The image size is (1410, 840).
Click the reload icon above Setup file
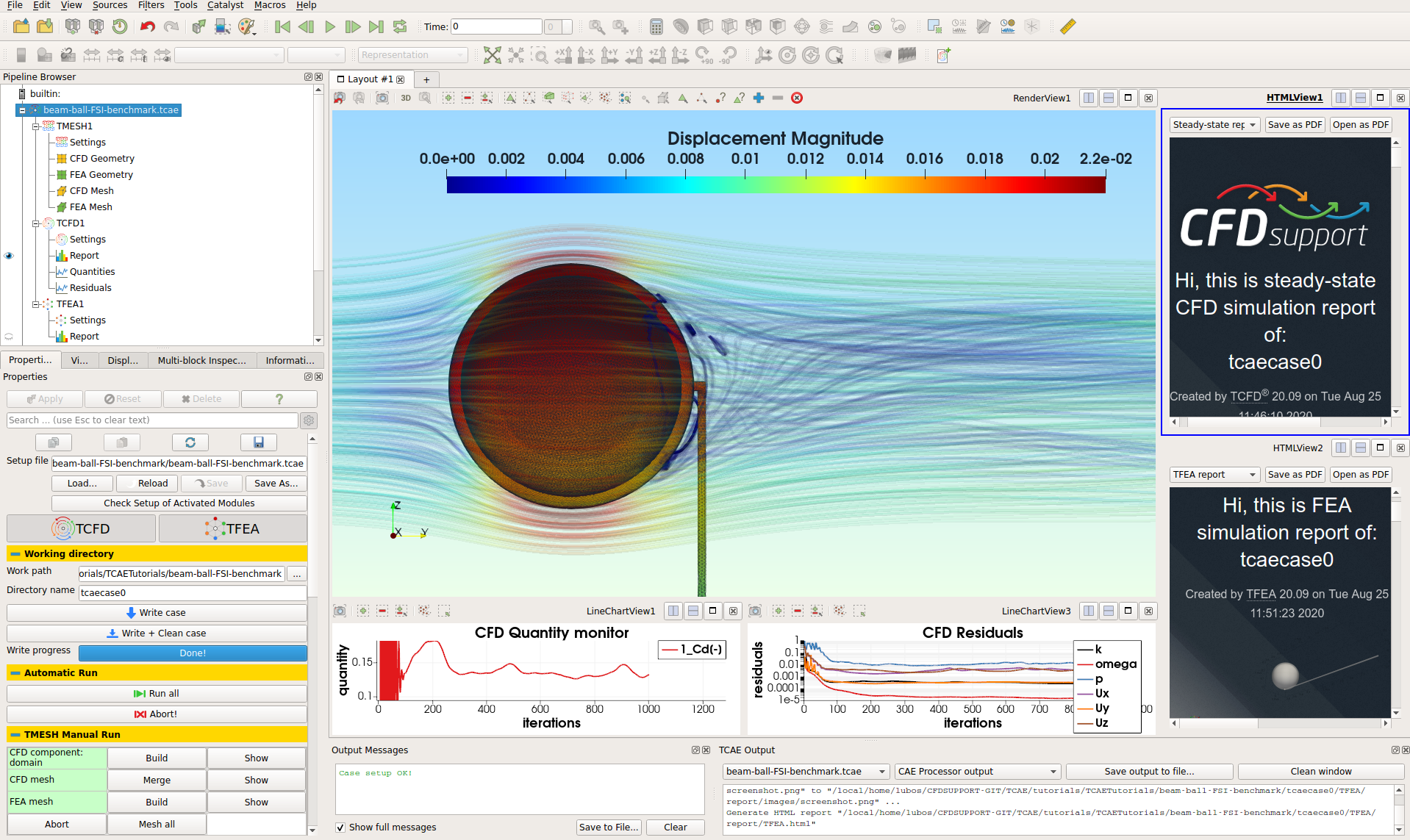click(x=190, y=442)
